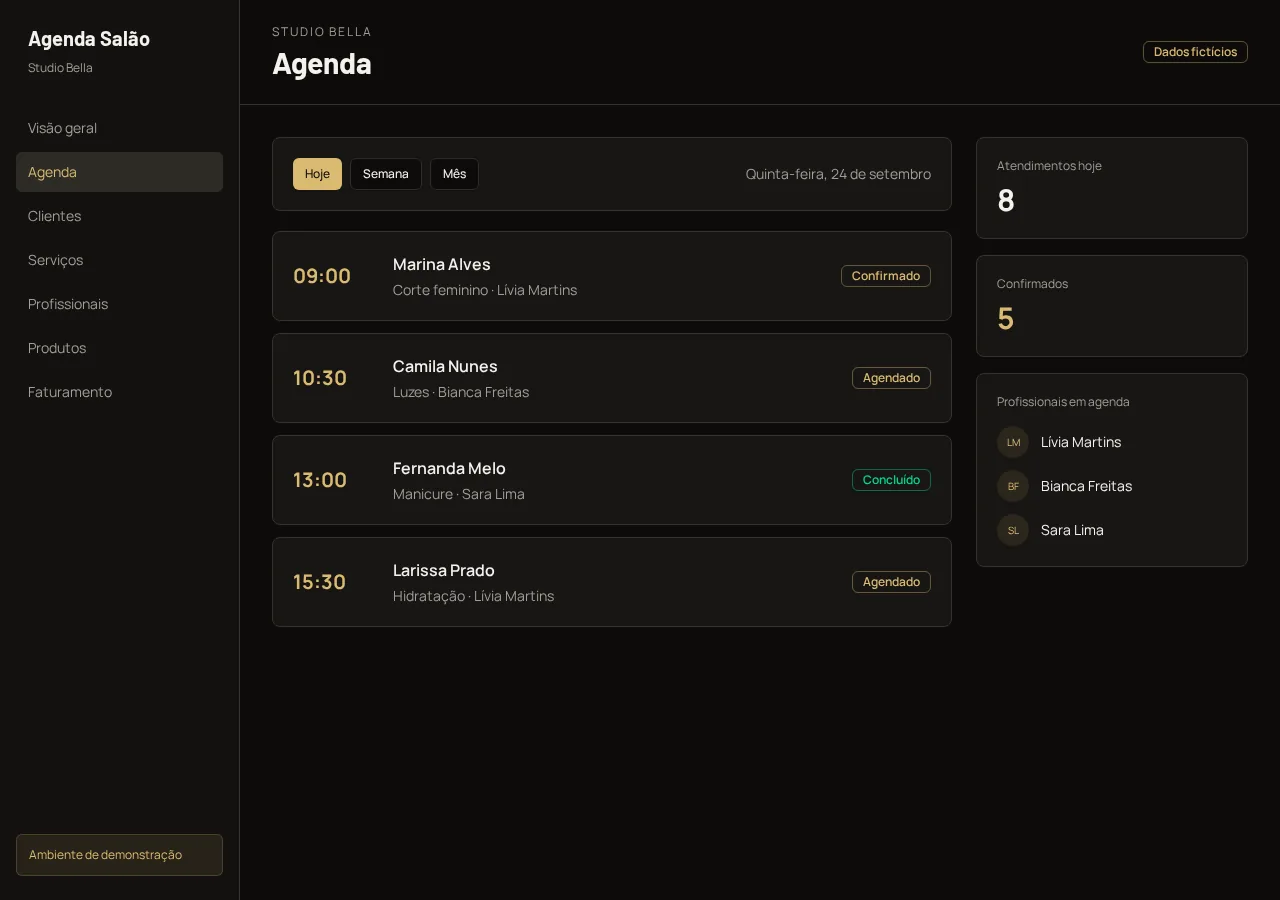The height and width of the screenshot is (900, 1280).
Task: Click 'Luzes · Bianca Freitas' text
Action: 461,392
